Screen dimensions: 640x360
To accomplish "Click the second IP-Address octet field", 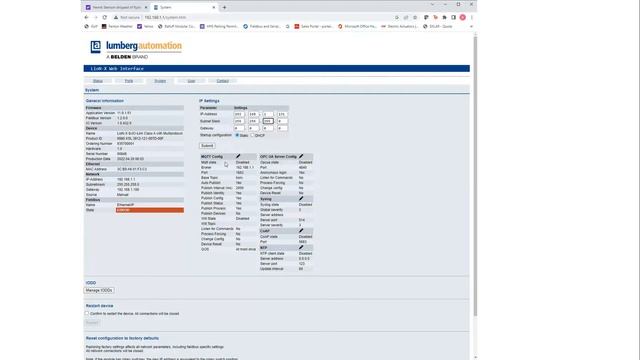I will coord(253,114).
